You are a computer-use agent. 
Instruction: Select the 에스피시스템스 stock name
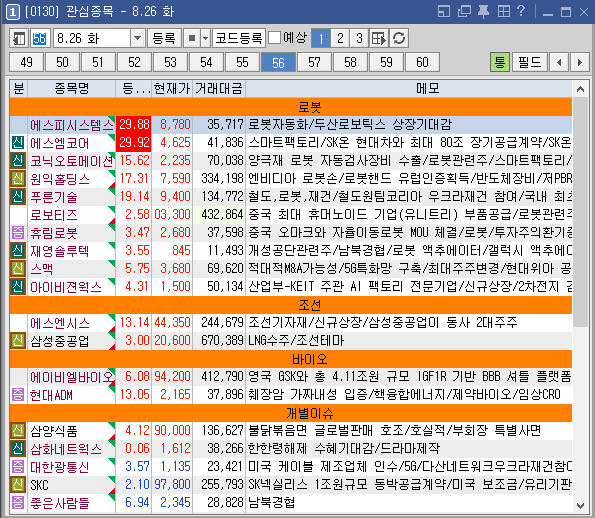[x=72, y=125]
